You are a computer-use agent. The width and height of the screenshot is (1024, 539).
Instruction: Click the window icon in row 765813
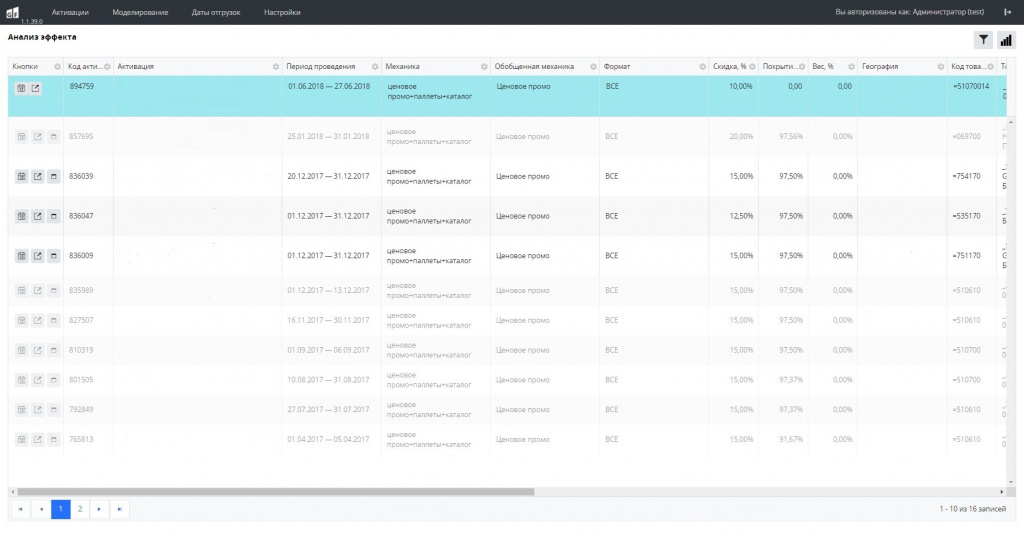[54, 440]
